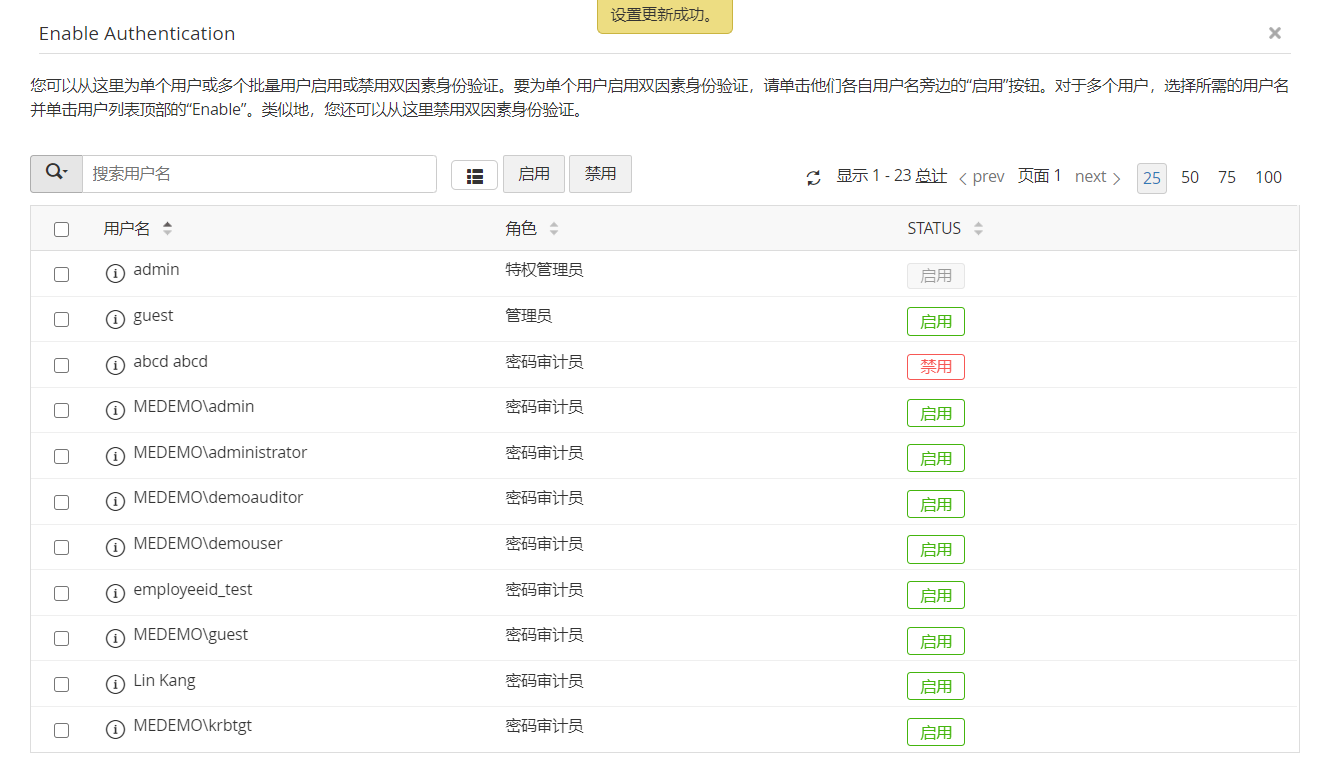Click the 启用 button above the user list
The width and height of the screenshot is (1331, 782).
(534, 174)
